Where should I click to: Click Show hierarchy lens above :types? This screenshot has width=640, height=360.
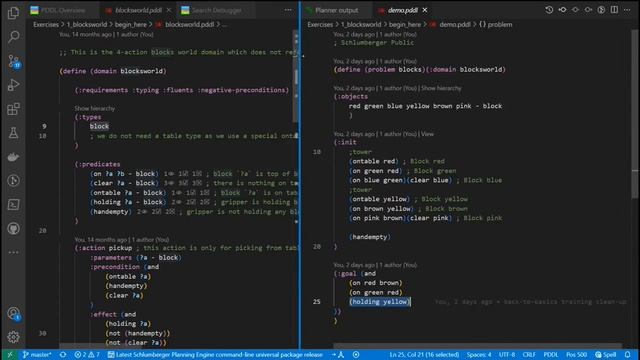[95, 109]
